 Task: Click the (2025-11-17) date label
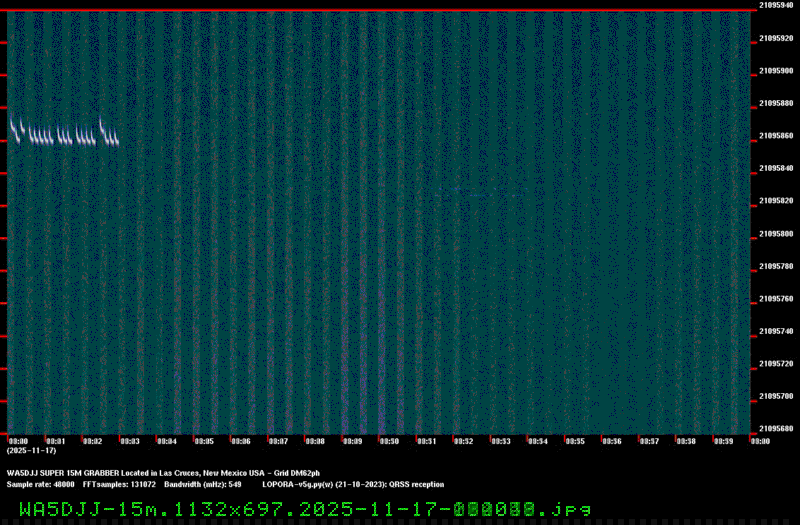click(31, 451)
